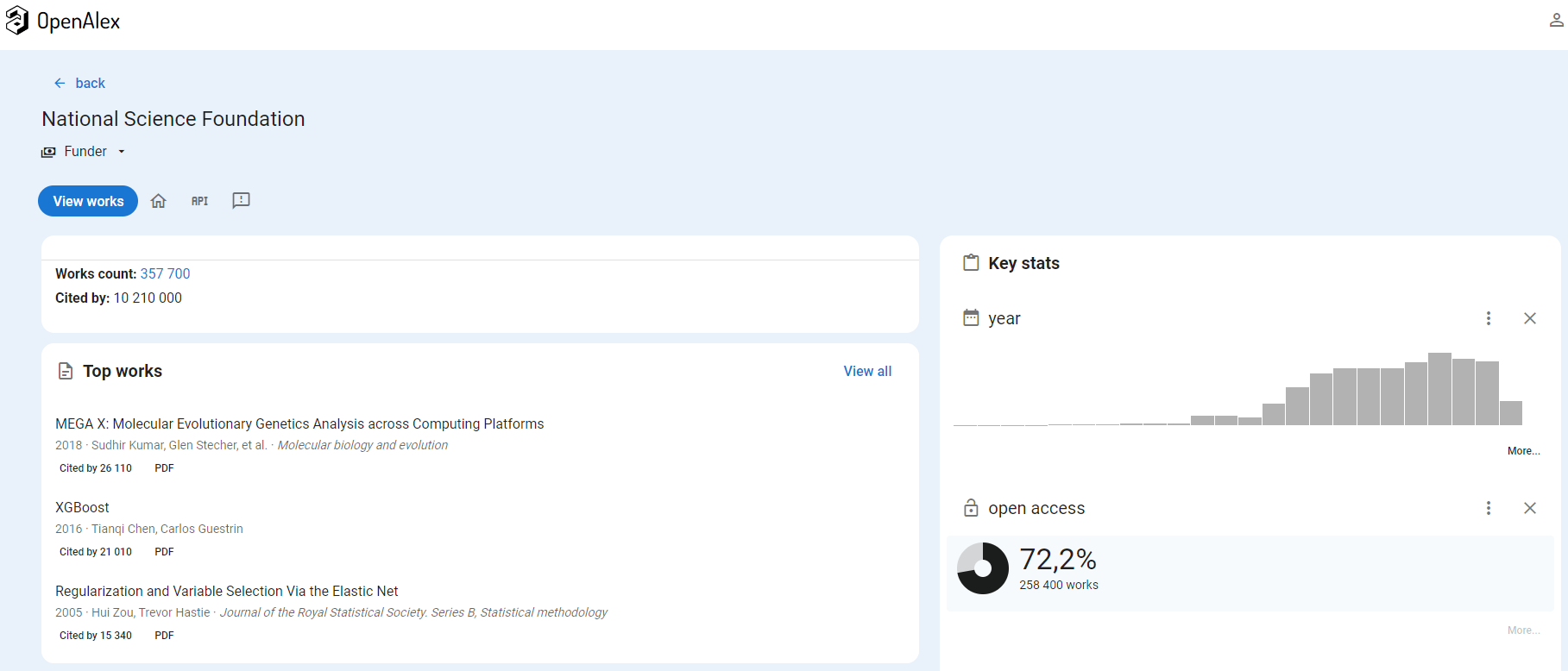
Task: Open the funder homepage icon
Action: [x=158, y=201]
